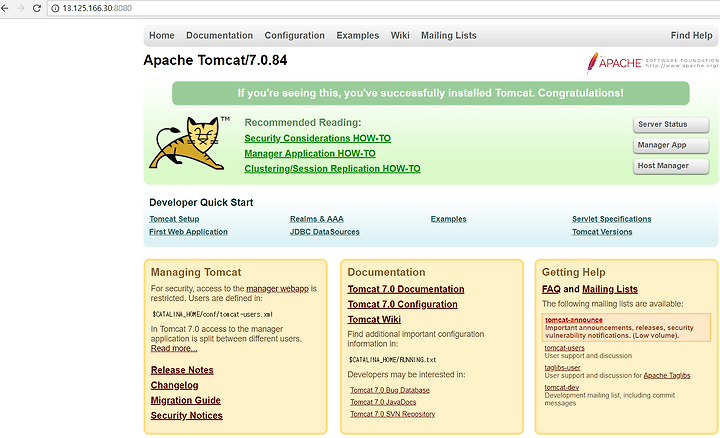Image resolution: width=720 pixels, height=438 pixels.
Task: Open the JDBC DataSources link
Action: pyautogui.click(x=325, y=232)
